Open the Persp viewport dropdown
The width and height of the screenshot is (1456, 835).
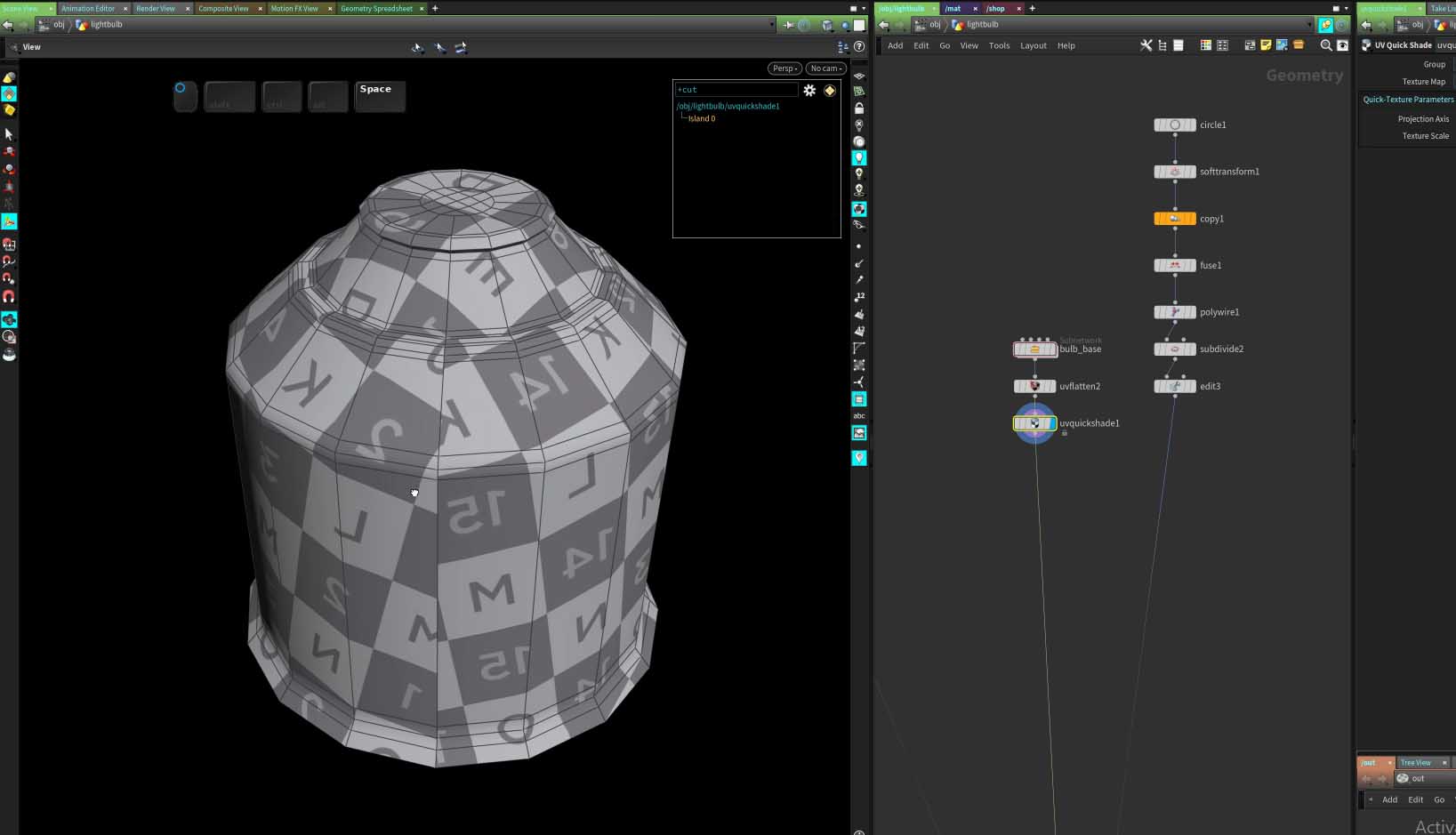[784, 68]
